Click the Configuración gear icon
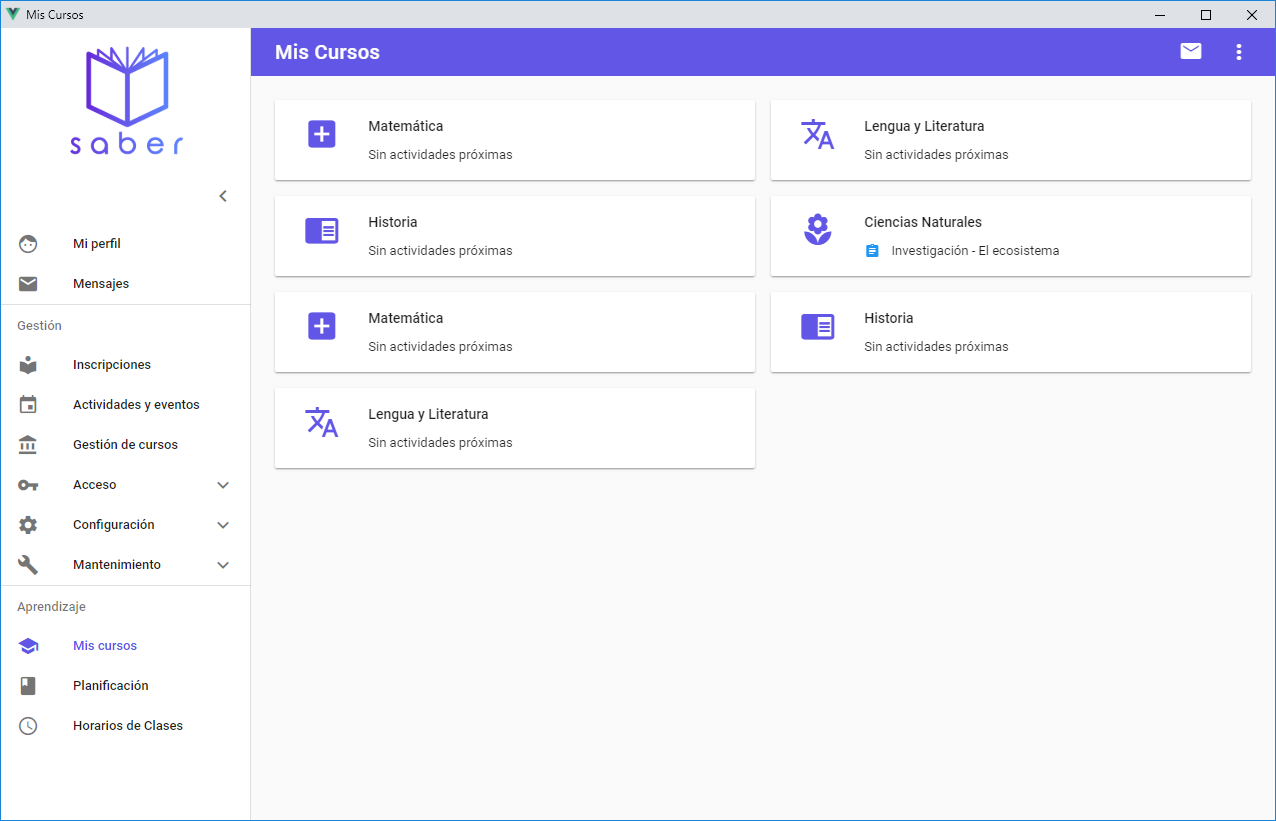1276x821 pixels. (28, 525)
